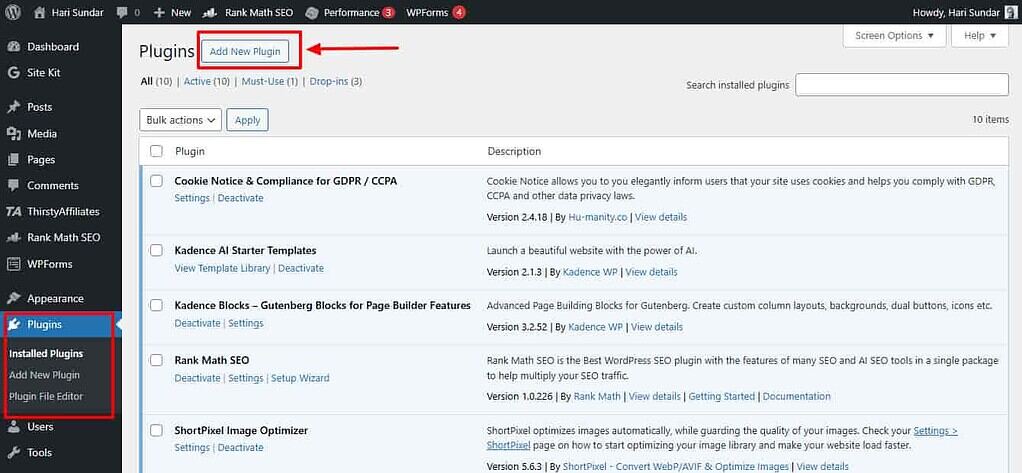Viewport: 1022px width, 473px height.
Task: Click the Posts pin icon
Action: [14, 107]
